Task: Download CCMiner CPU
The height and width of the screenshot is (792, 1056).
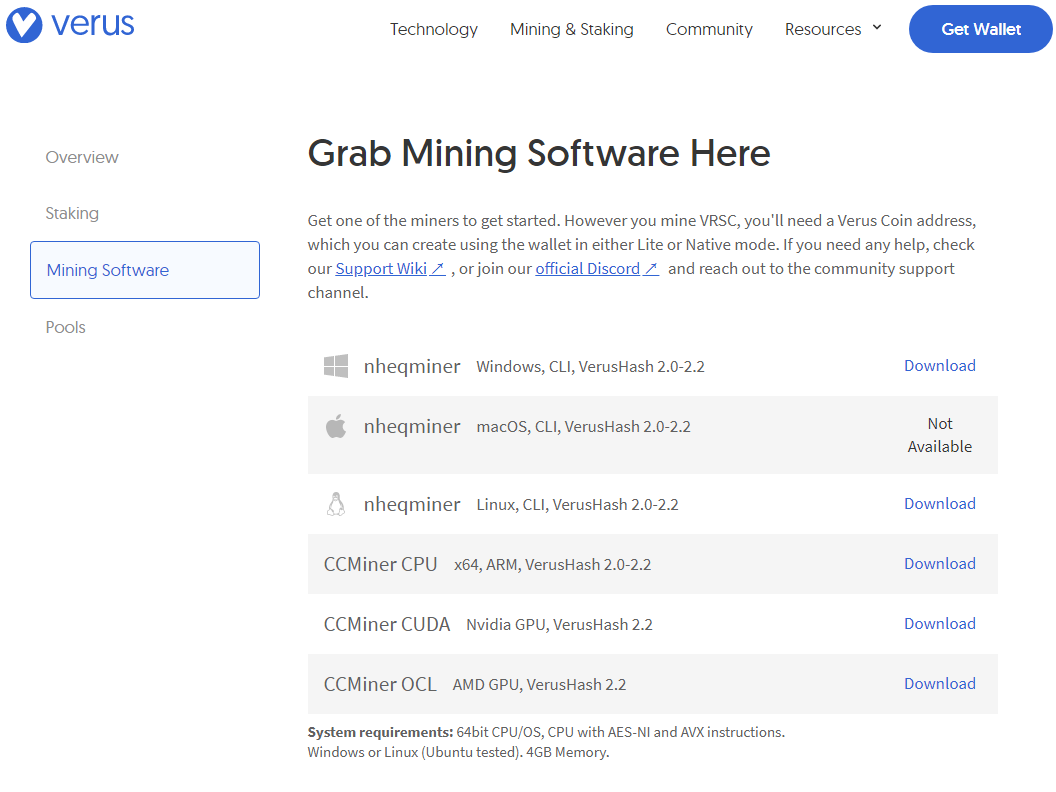Action: pos(939,564)
